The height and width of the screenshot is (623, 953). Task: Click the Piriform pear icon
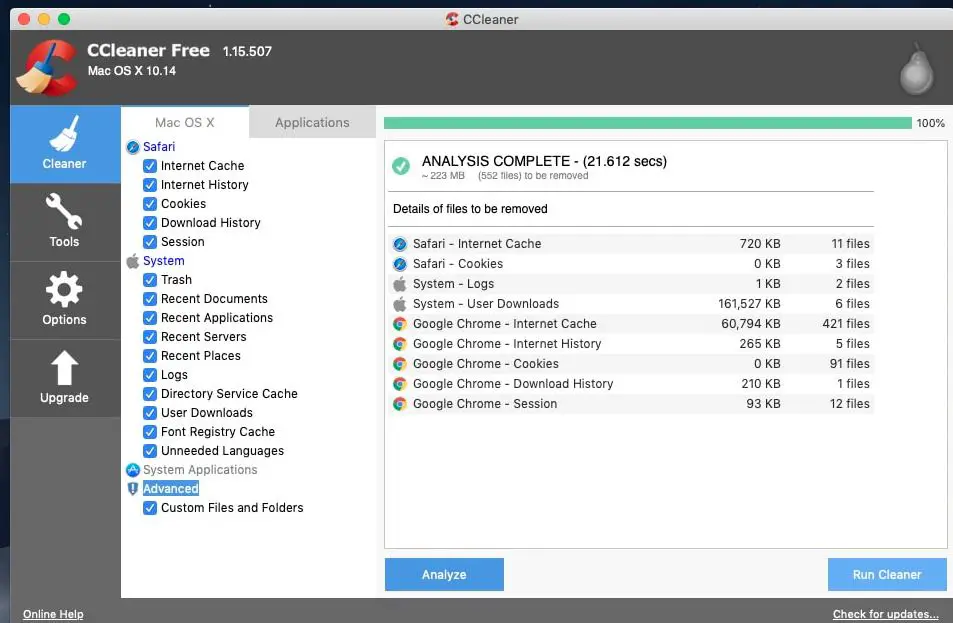(x=916, y=69)
